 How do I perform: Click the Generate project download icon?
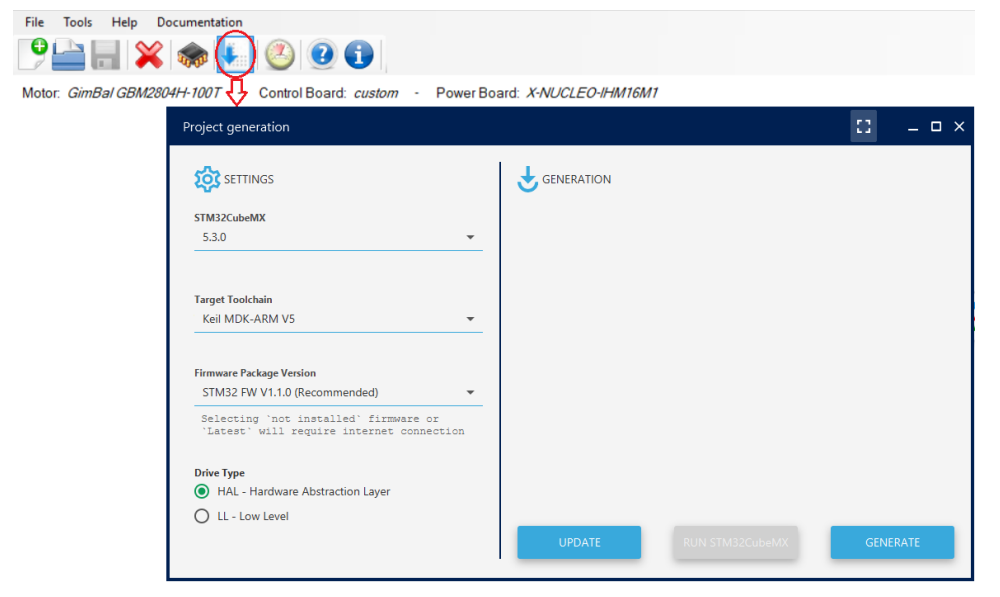click(235, 54)
